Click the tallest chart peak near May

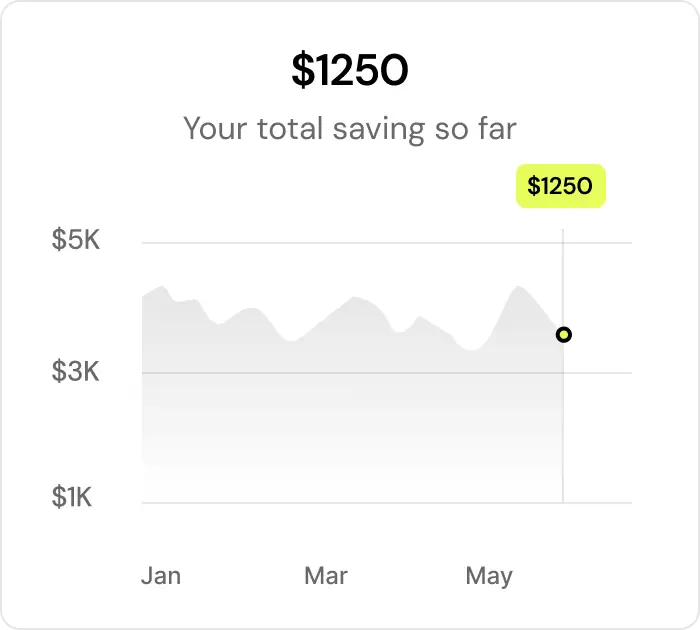click(518, 289)
